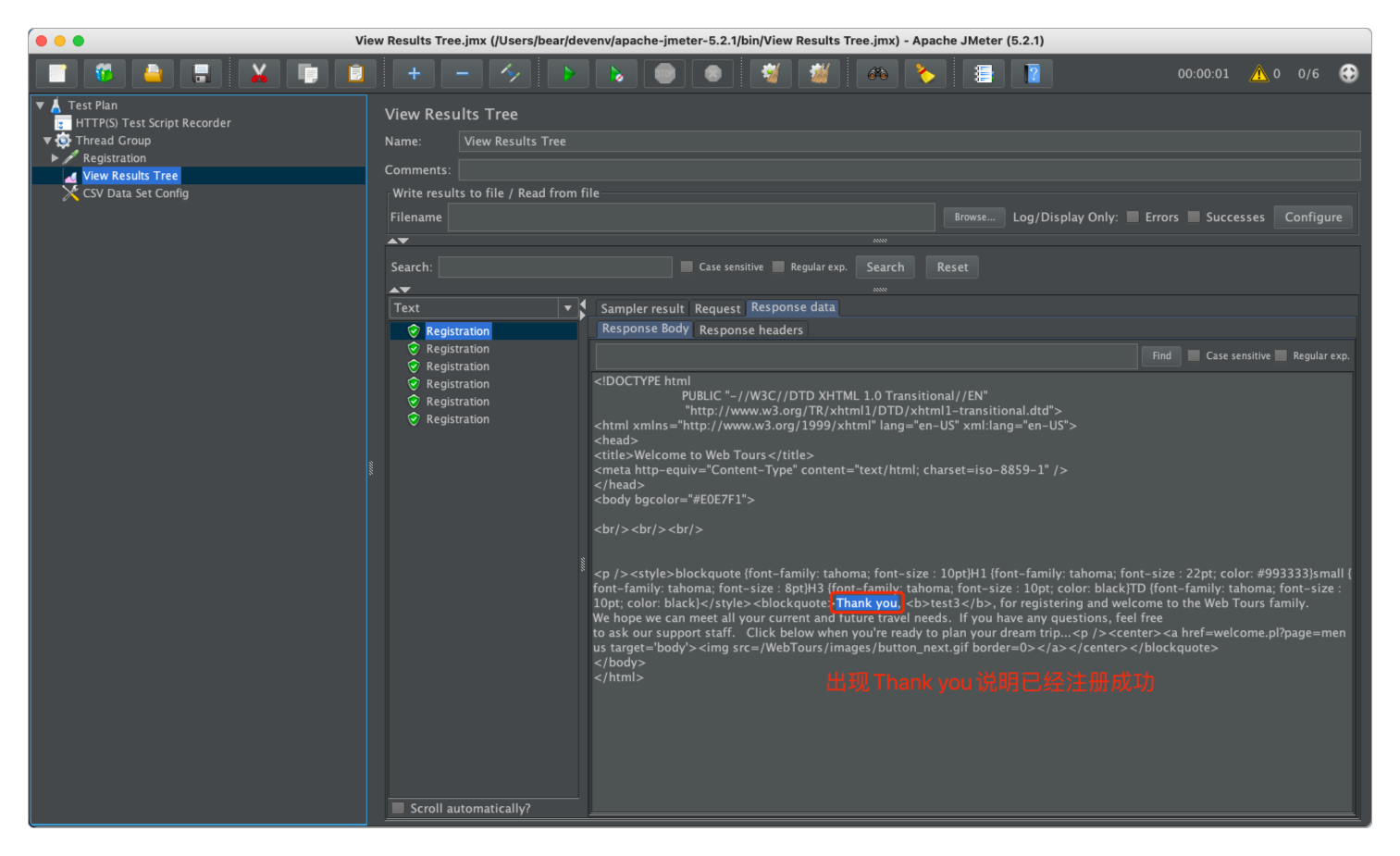Collapse the Test Plan tree node
This screenshot has width=1400, height=856.
pos(40,105)
